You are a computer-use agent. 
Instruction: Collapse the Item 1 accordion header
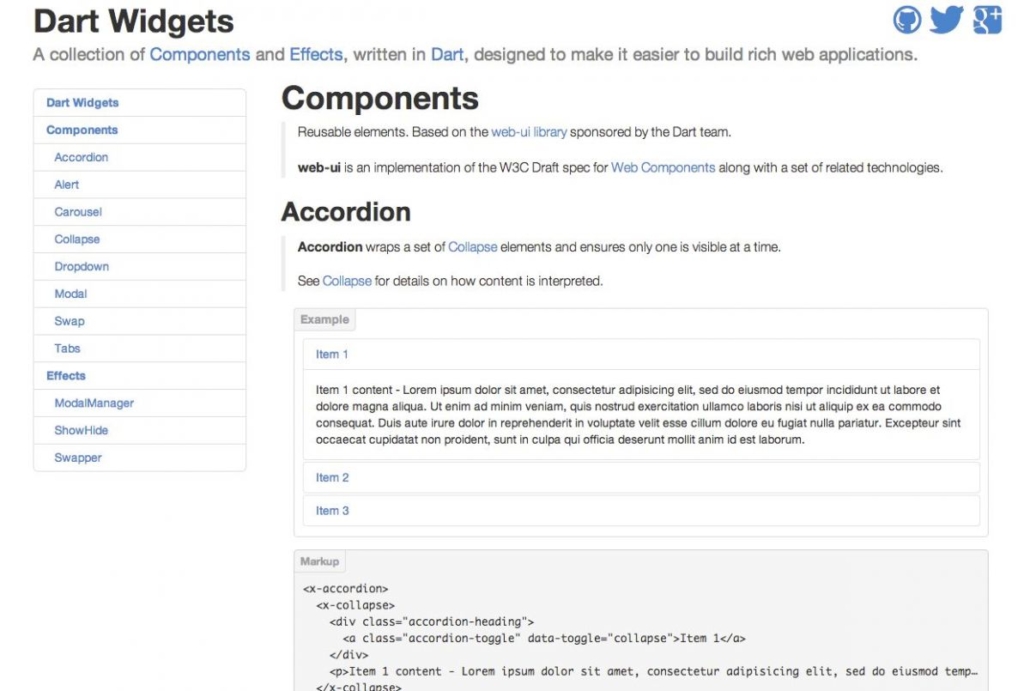(x=332, y=355)
